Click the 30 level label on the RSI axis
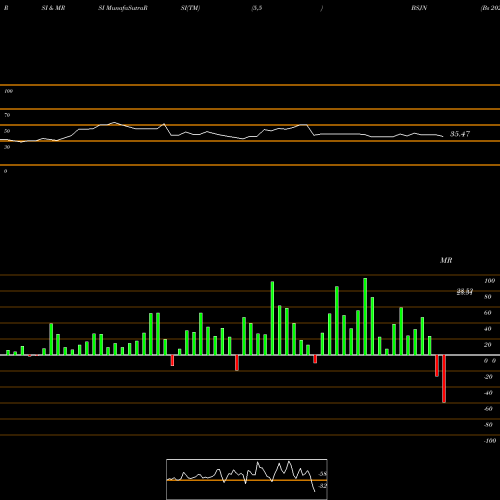Viewport: 500px width, 500px height. coord(7,147)
